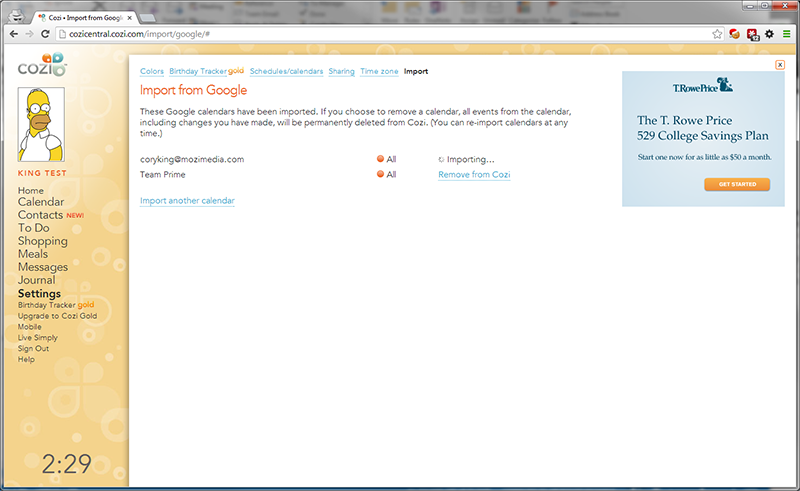Open Chrome menu hamburger icon
Image resolution: width=800 pixels, height=491 pixels.
coord(787,33)
